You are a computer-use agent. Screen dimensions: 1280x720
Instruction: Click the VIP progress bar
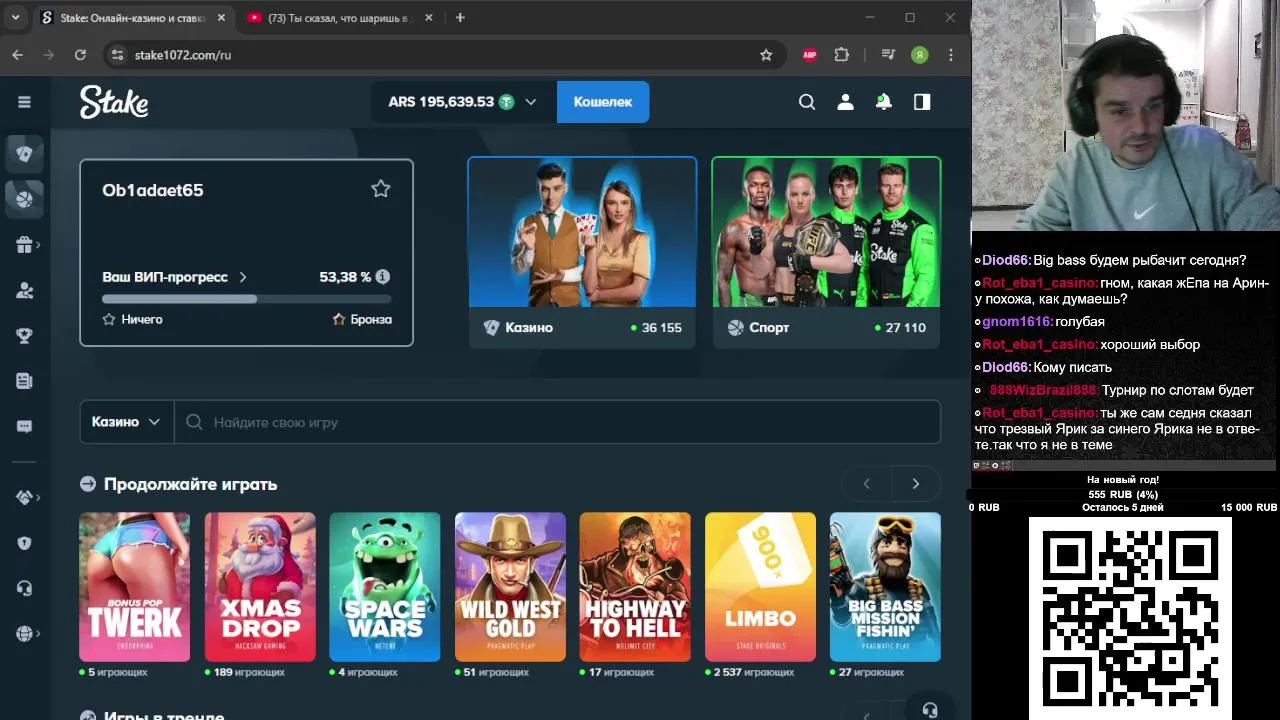pyautogui.click(x=246, y=299)
